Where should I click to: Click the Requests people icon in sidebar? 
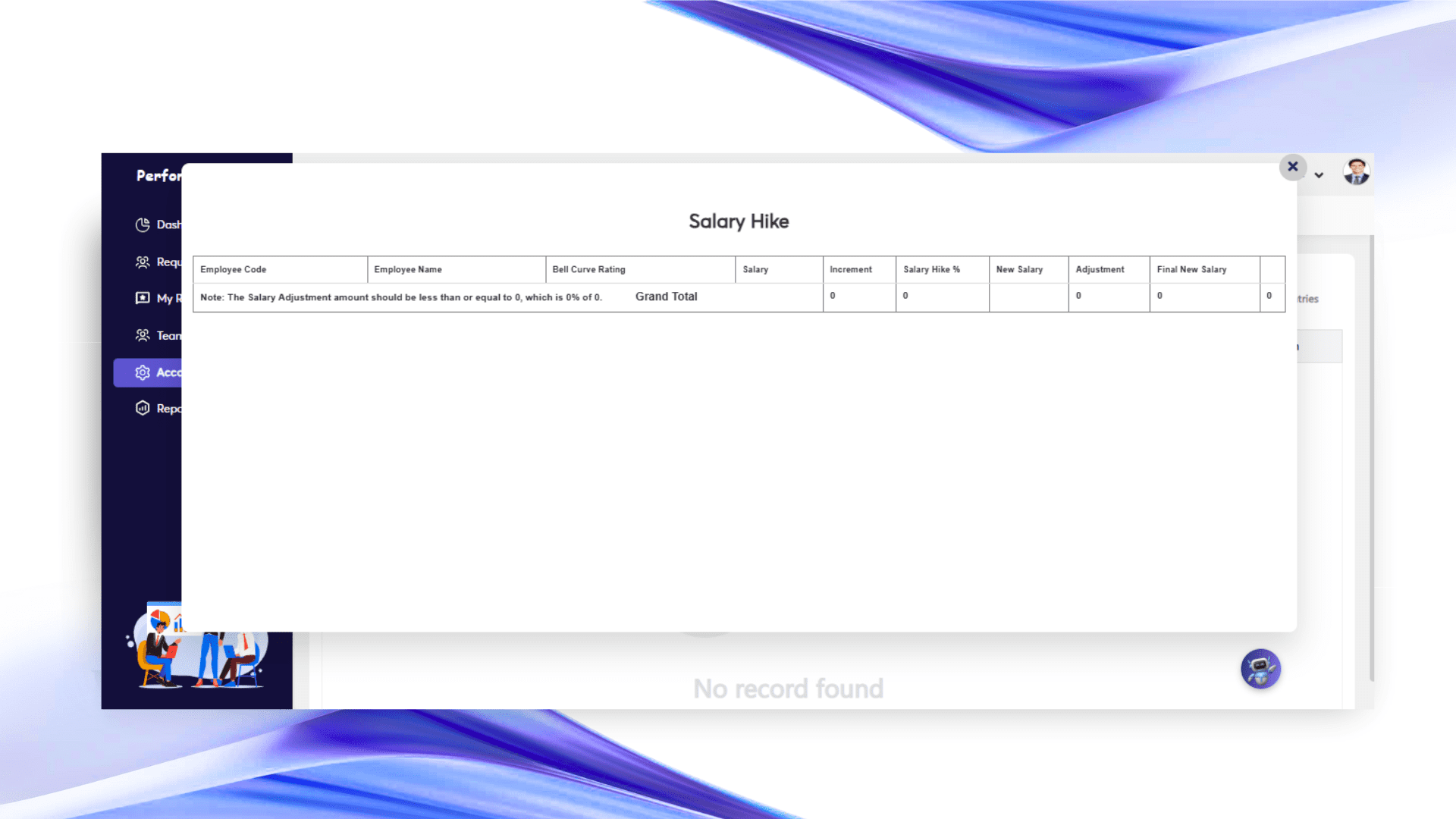click(143, 262)
